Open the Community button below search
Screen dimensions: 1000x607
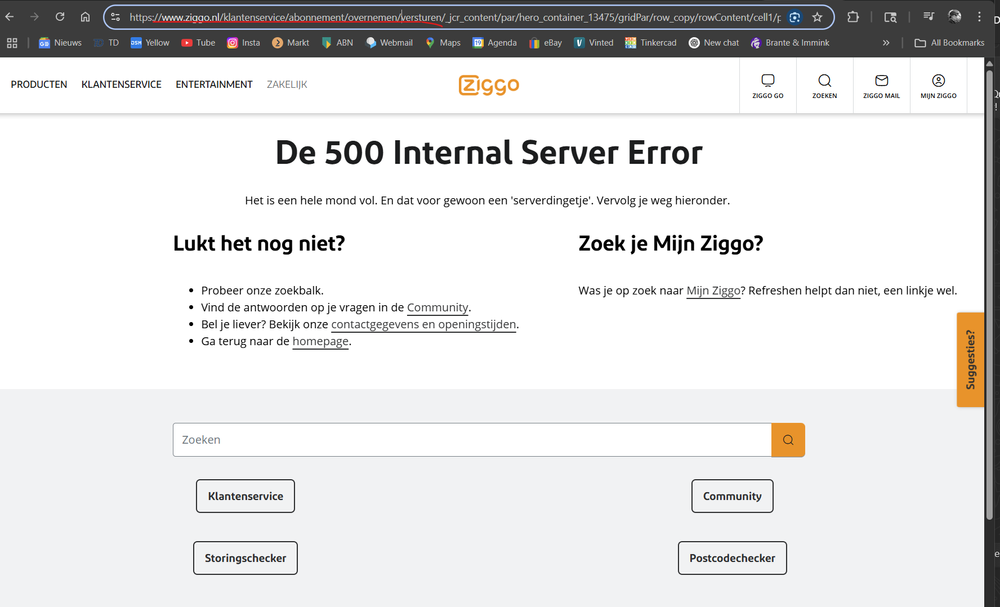(732, 496)
